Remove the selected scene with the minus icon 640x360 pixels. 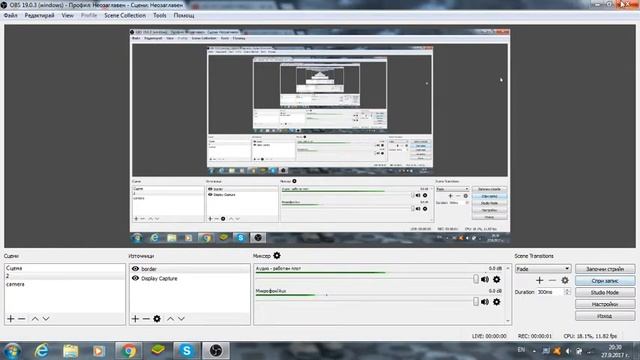[22, 318]
